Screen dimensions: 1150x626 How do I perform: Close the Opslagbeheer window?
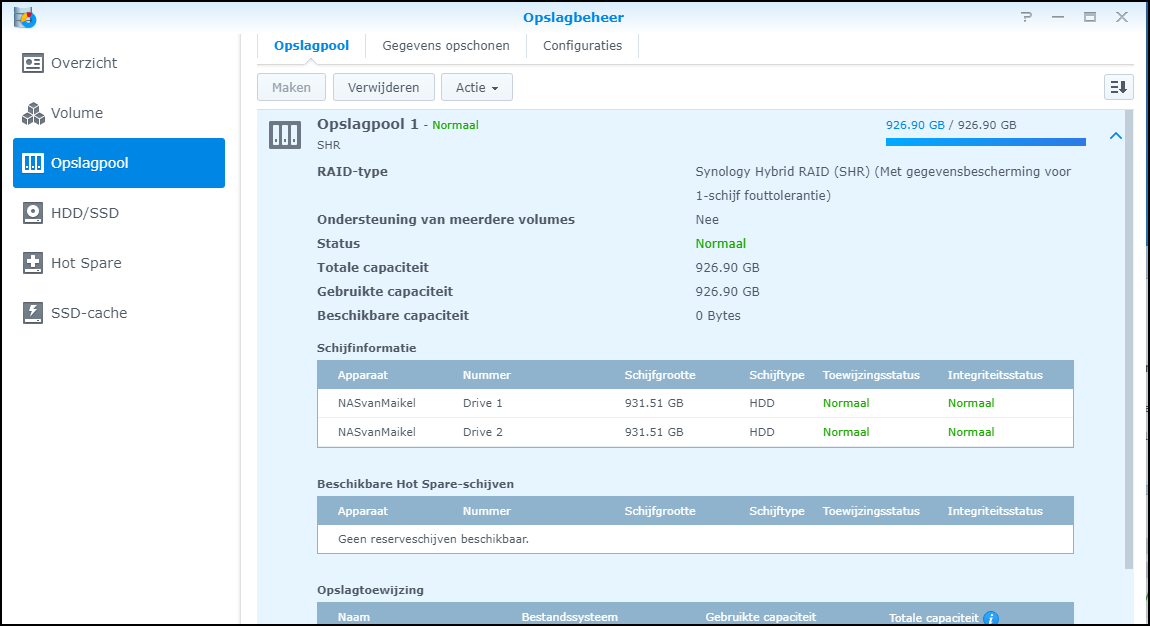click(x=1122, y=17)
